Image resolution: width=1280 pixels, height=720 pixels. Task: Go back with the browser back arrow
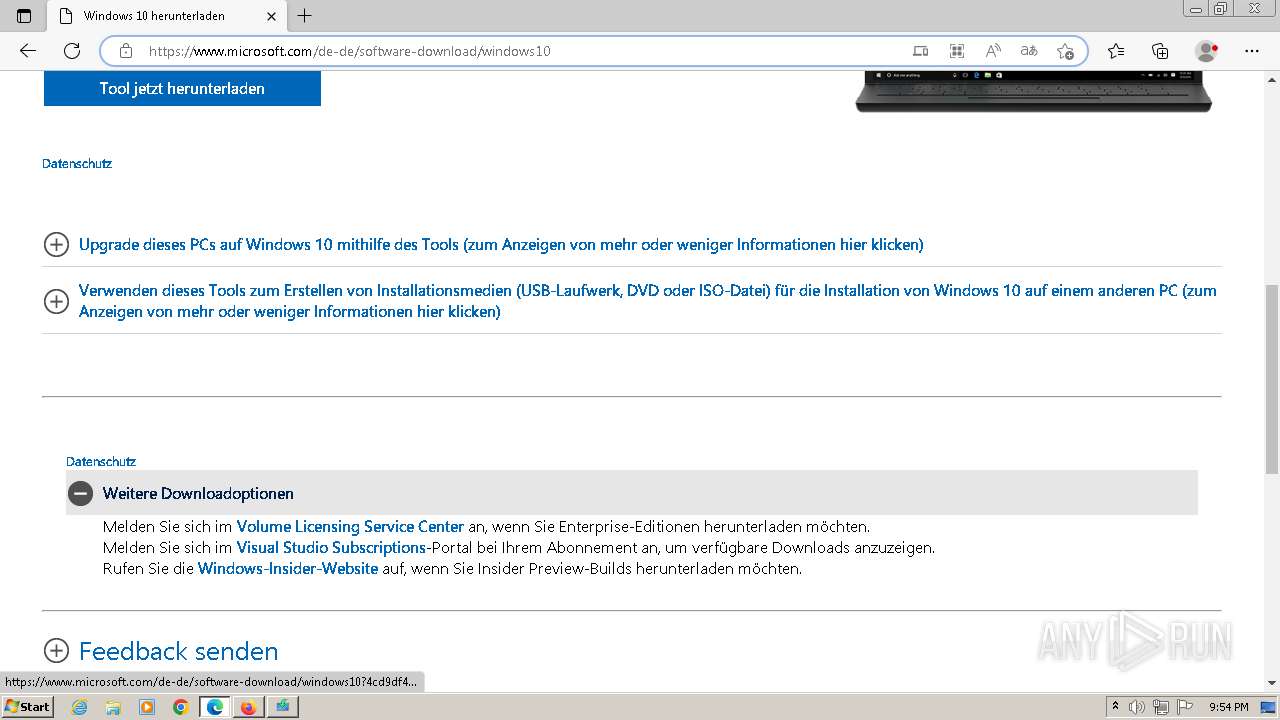[x=28, y=51]
